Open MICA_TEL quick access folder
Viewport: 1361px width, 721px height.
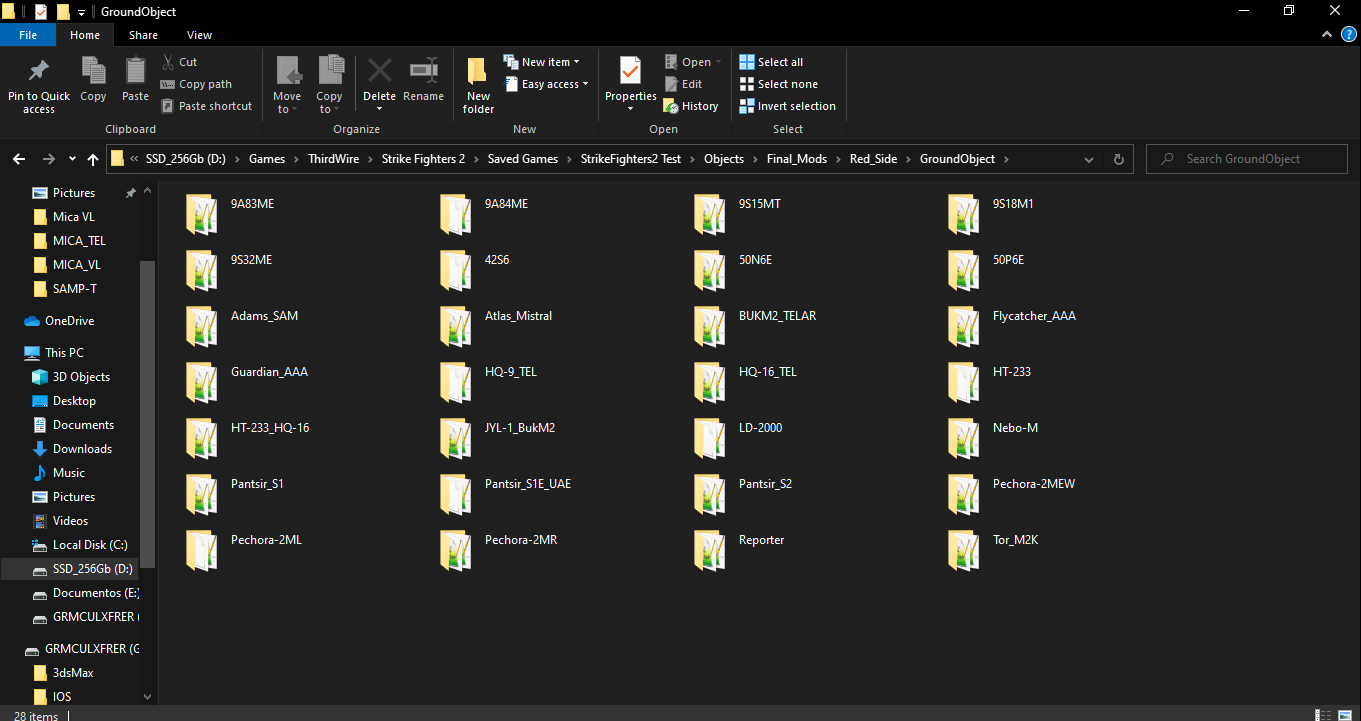point(79,241)
